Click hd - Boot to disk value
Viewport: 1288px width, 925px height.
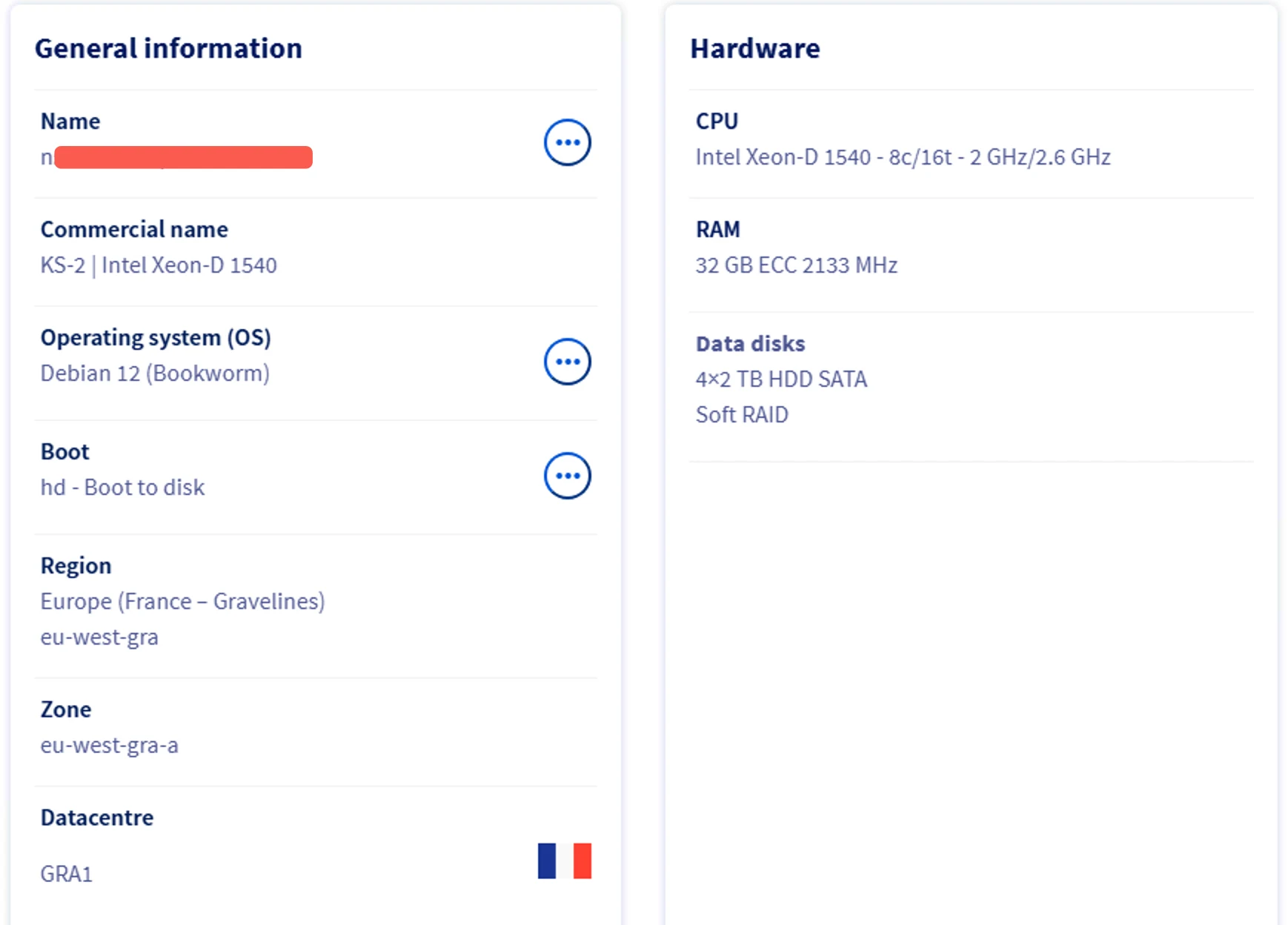click(x=122, y=487)
